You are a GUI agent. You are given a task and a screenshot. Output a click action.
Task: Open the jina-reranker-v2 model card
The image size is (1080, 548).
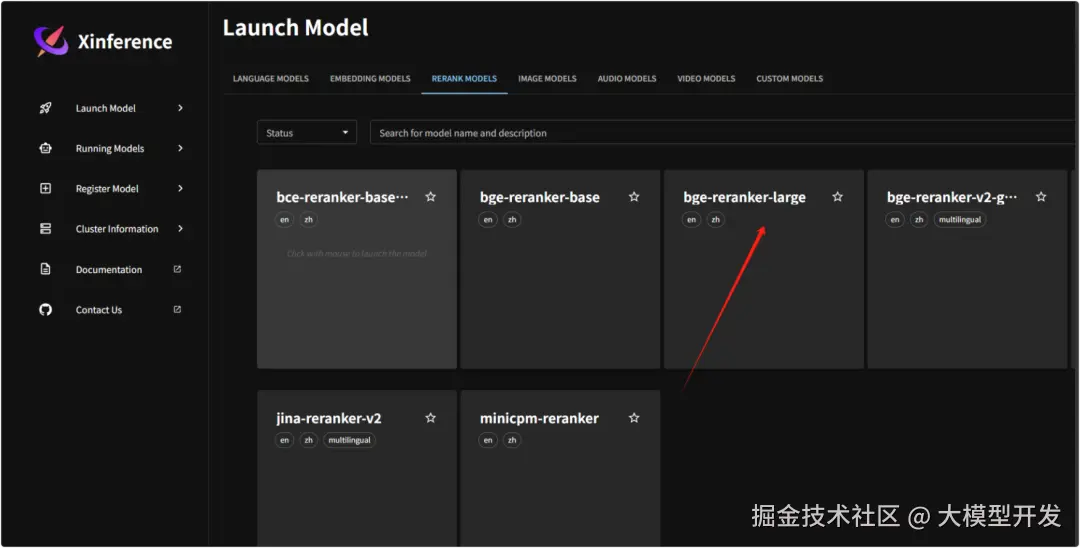pos(357,468)
